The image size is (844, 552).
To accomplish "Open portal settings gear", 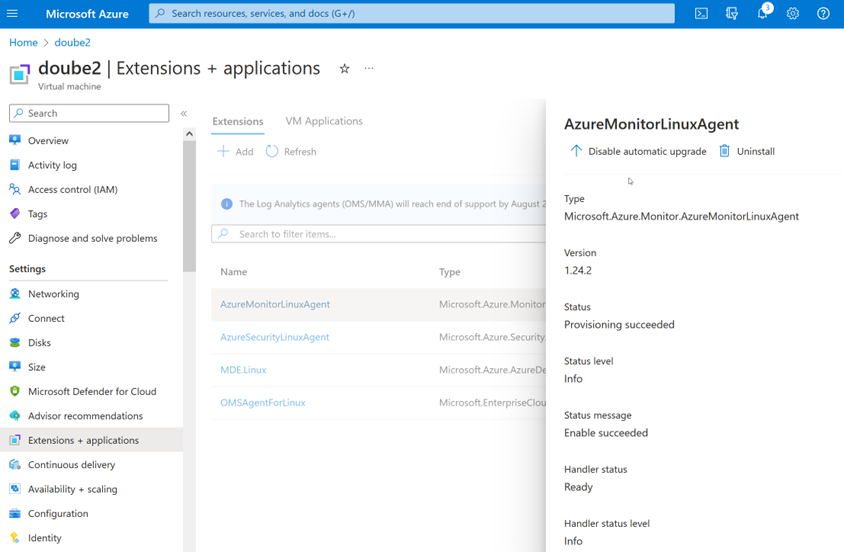I will 793,13.
